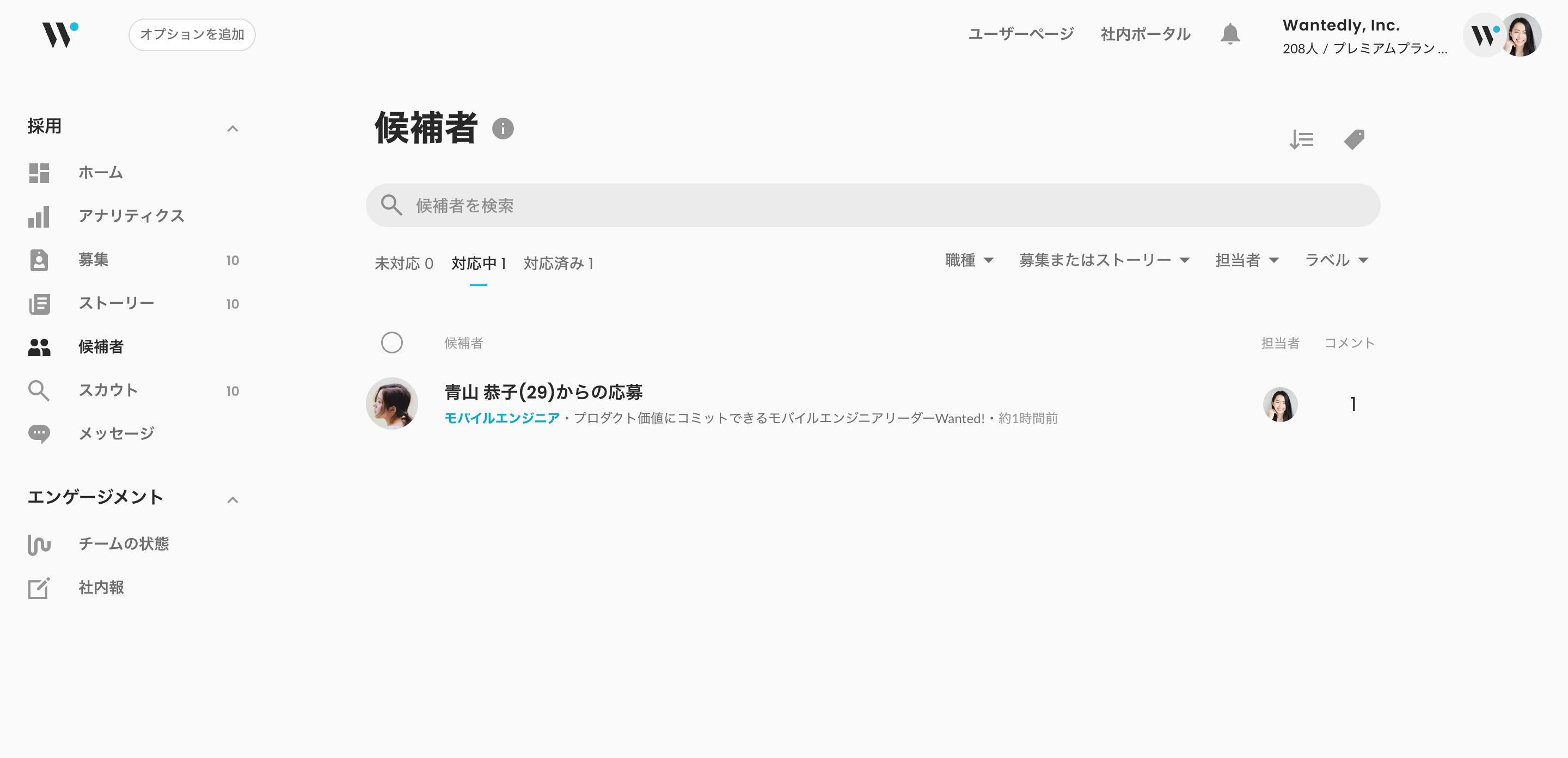
Task: Switch to the 対応済み tab
Action: (558, 264)
